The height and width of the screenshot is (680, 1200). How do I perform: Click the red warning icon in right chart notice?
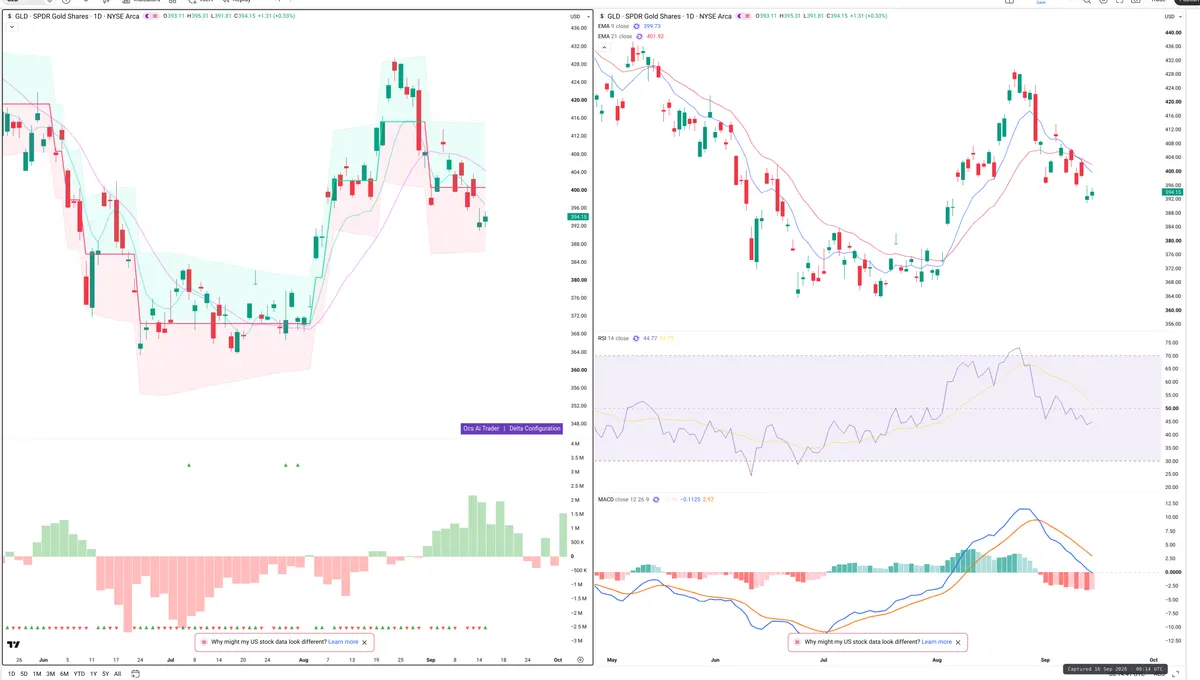(x=798, y=642)
